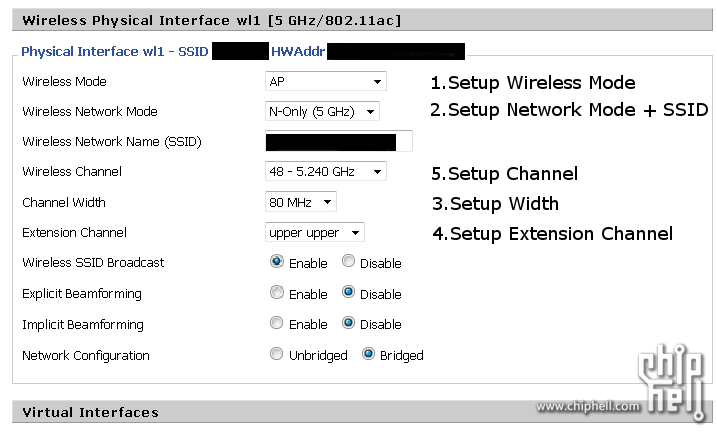Click the chiphell watermark logo
Screen dimensions: 717x435
(x=672, y=382)
